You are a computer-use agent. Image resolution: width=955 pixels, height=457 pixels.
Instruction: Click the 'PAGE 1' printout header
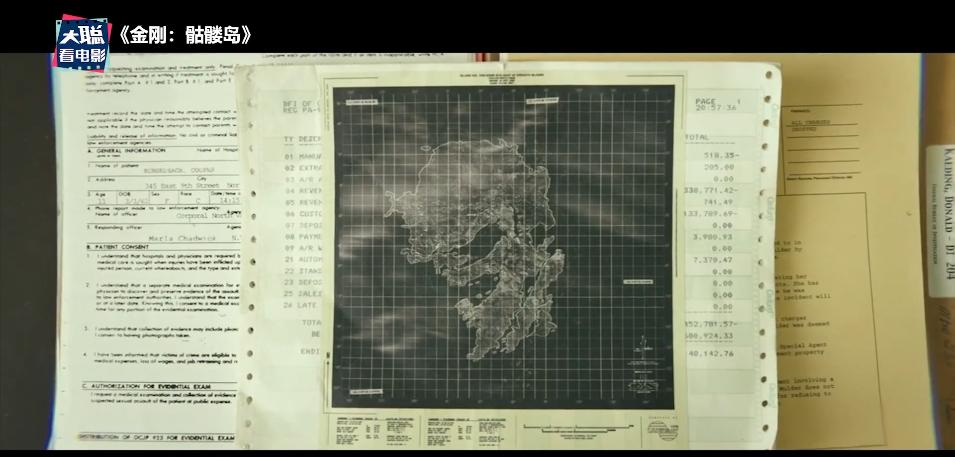[719, 101]
